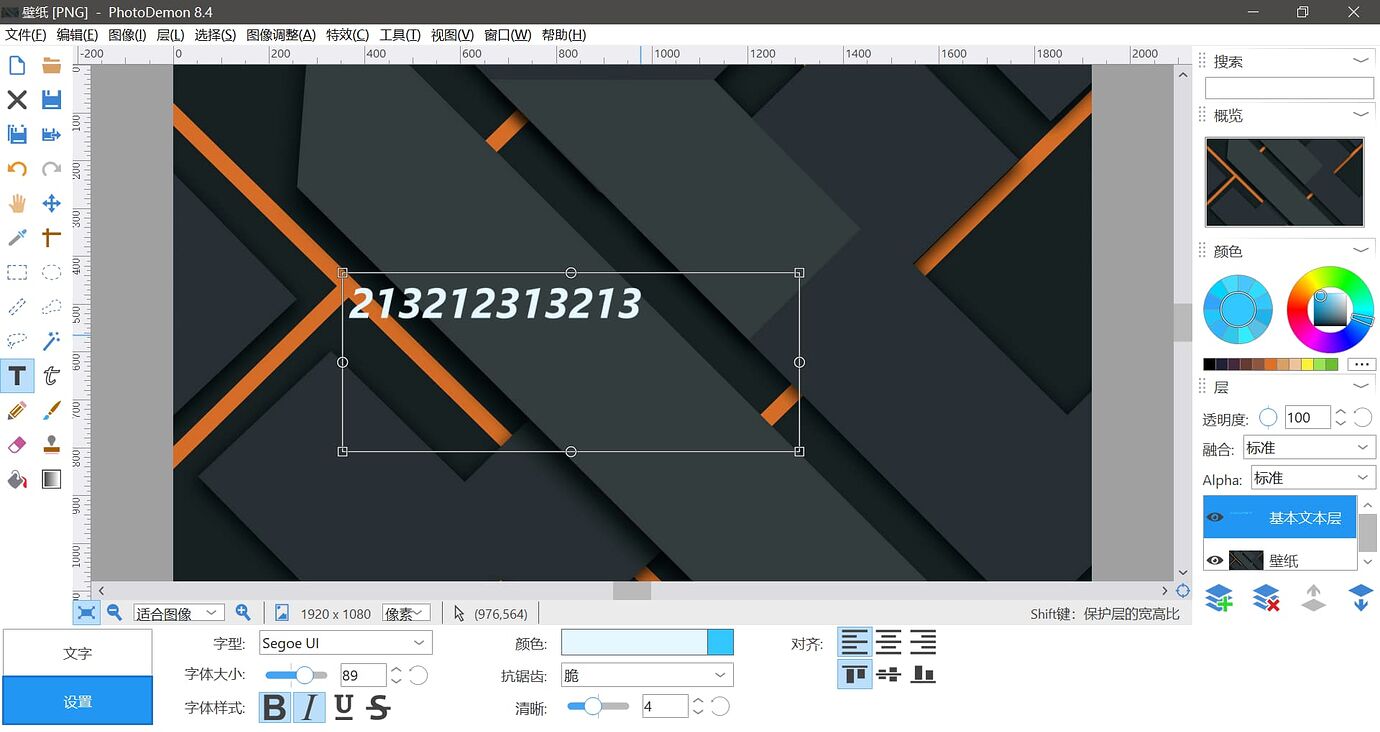
Task: Select the fancy typography text tool
Action: coord(52,376)
